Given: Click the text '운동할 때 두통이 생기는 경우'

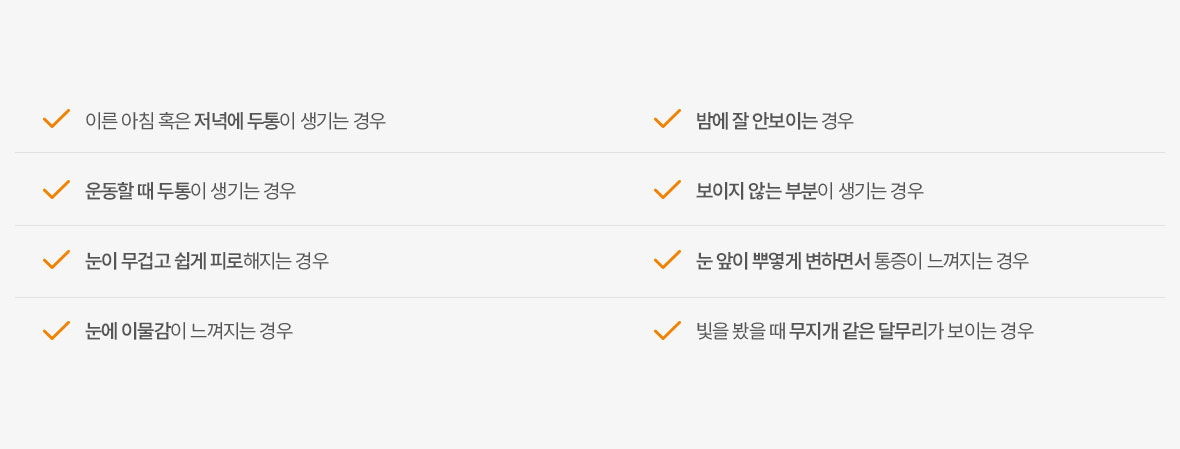Looking at the screenshot, I should point(190,191).
